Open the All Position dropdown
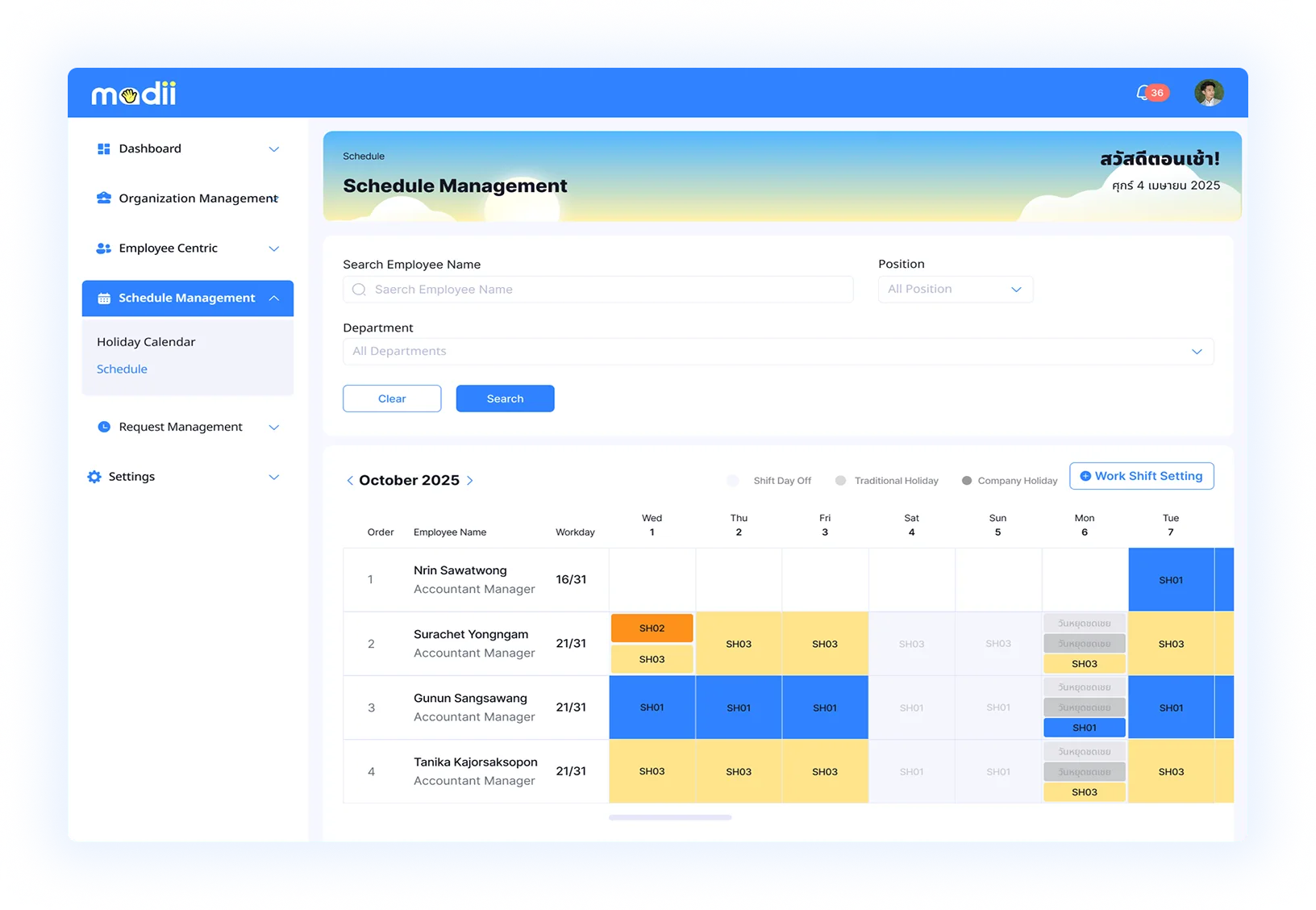 (955, 290)
